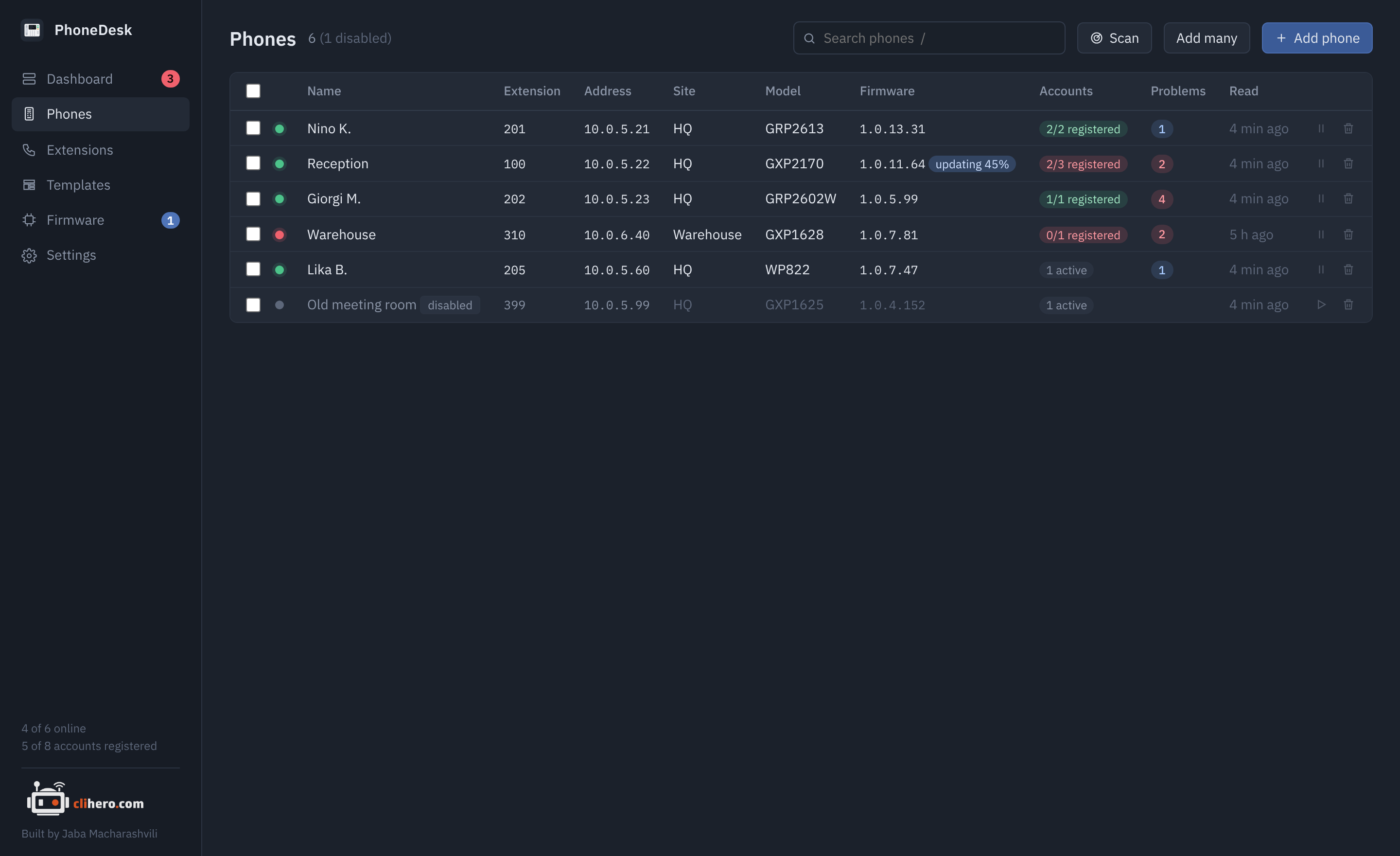The width and height of the screenshot is (1400, 856).
Task: Click the clihero.com robot logo
Action: click(48, 798)
